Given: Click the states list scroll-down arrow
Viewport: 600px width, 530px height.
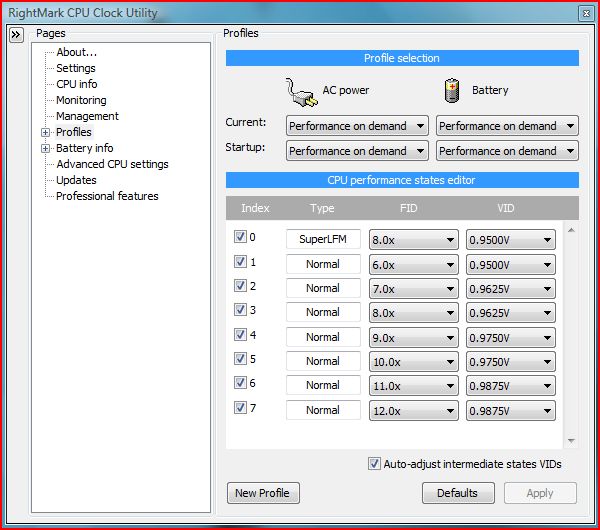Looking at the screenshot, I should (x=571, y=441).
